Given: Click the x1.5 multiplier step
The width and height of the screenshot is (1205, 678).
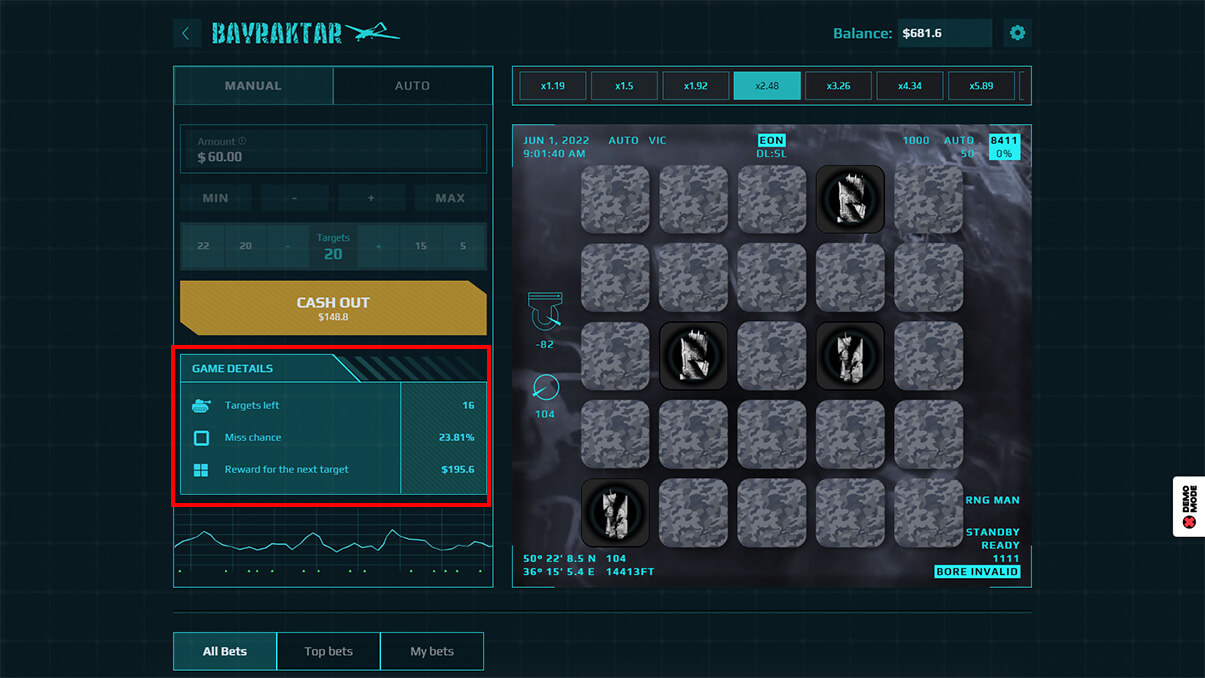Looking at the screenshot, I should click(624, 86).
